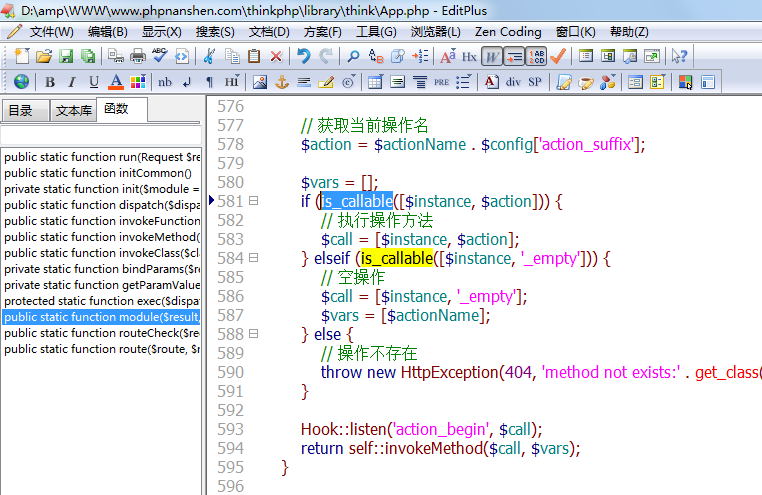
Task: Choose font color (red A)
Action: [116, 82]
